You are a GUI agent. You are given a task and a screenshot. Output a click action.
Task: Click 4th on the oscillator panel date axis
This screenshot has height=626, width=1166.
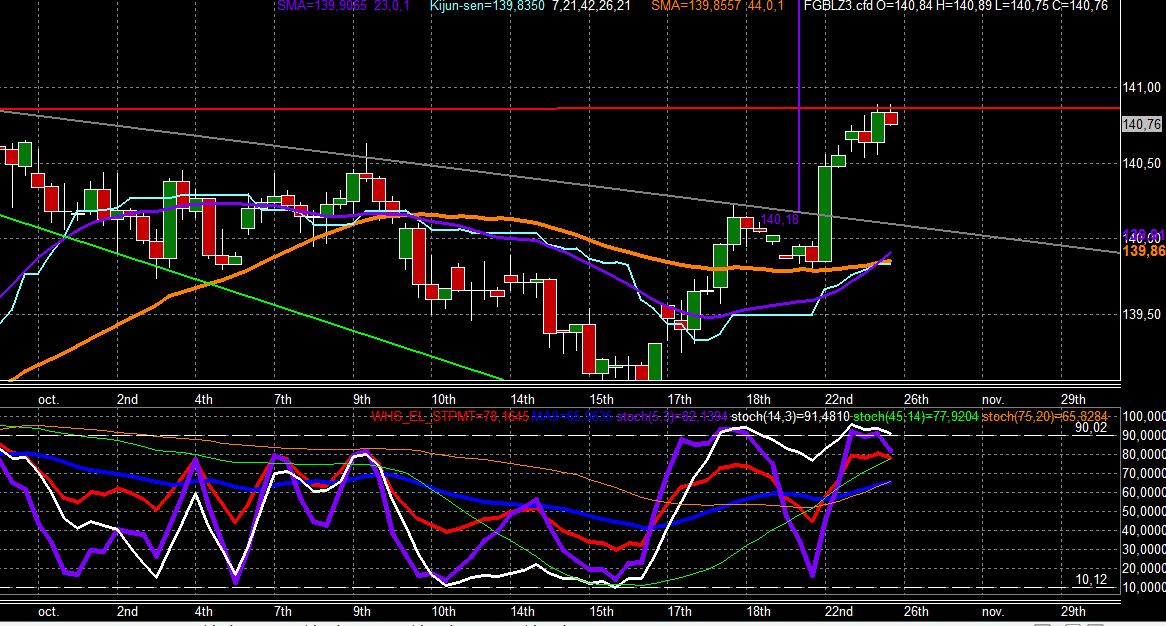coord(203,611)
